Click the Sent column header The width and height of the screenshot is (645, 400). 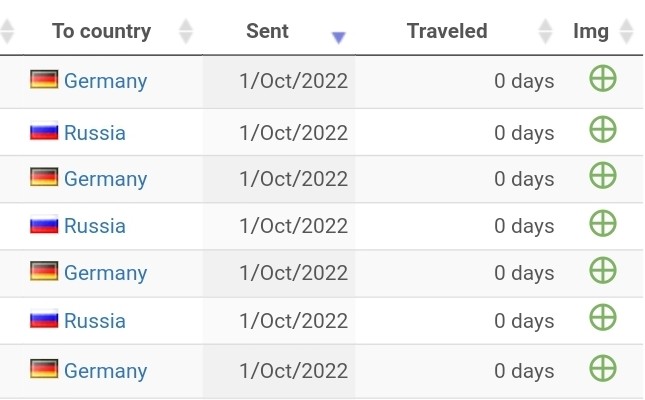tap(267, 31)
